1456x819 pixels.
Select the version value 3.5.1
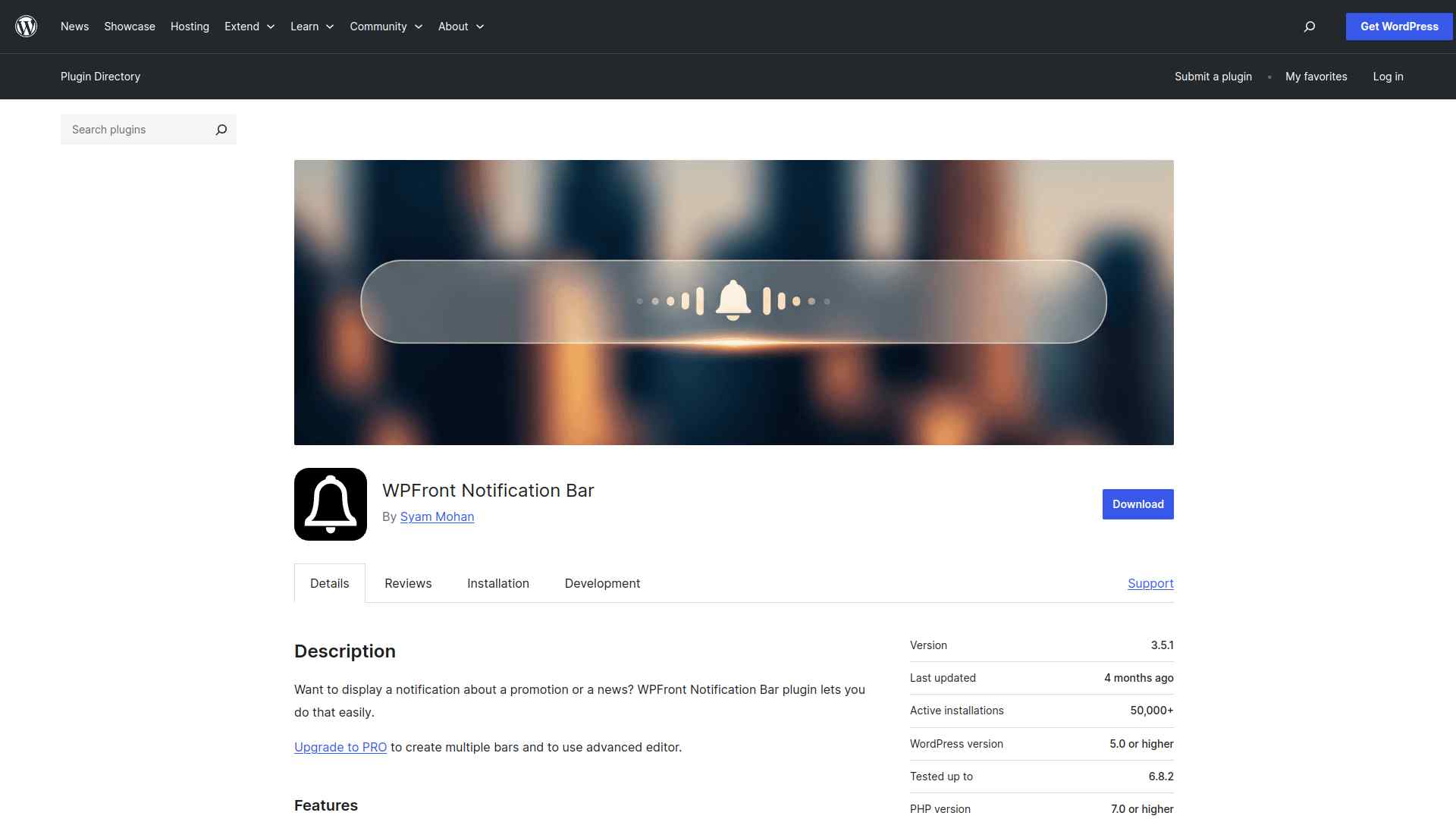[x=1162, y=645]
